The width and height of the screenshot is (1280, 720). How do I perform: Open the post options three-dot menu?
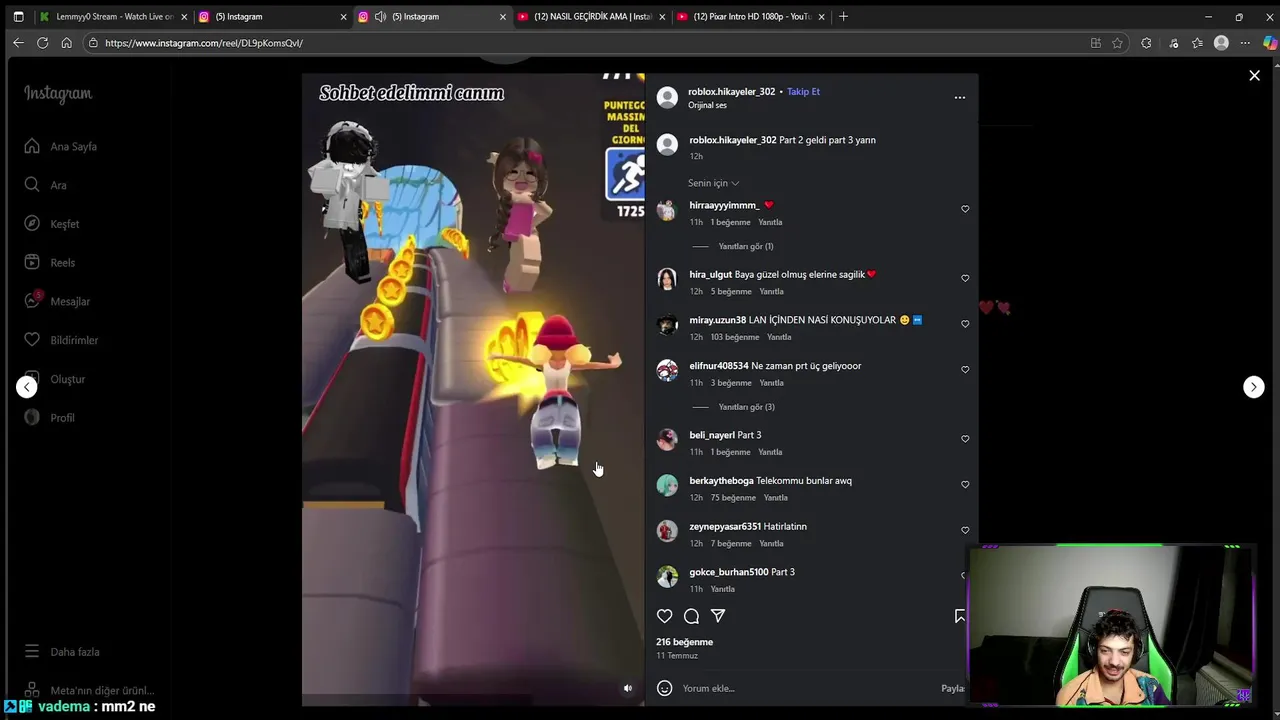point(959,97)
